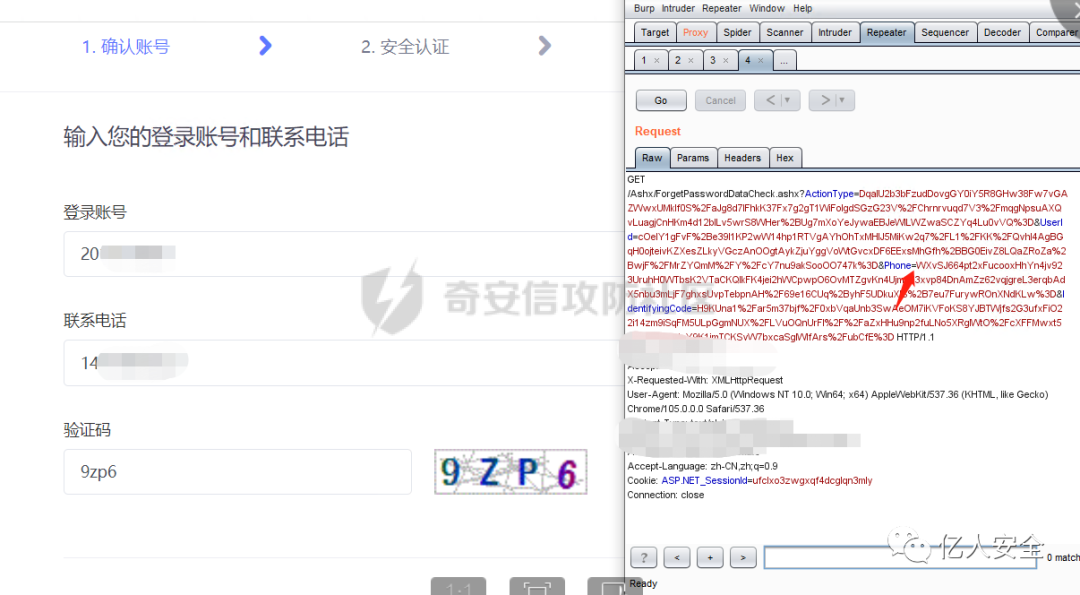Click the 联系电话 input field
This screenshot has height=595, width=1080.
pyautogui.click(x=344, y=362)
